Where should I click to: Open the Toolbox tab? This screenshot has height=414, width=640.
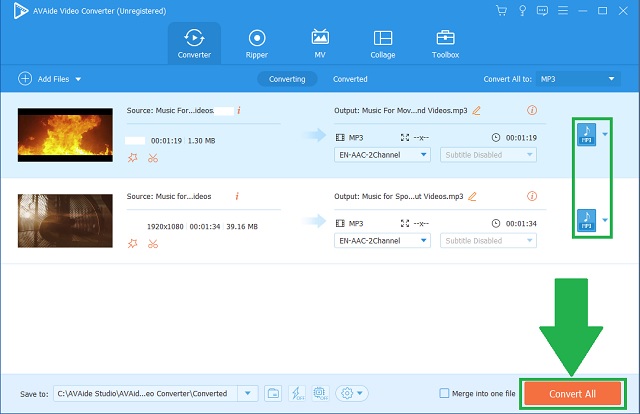click(x=445, y=43)
